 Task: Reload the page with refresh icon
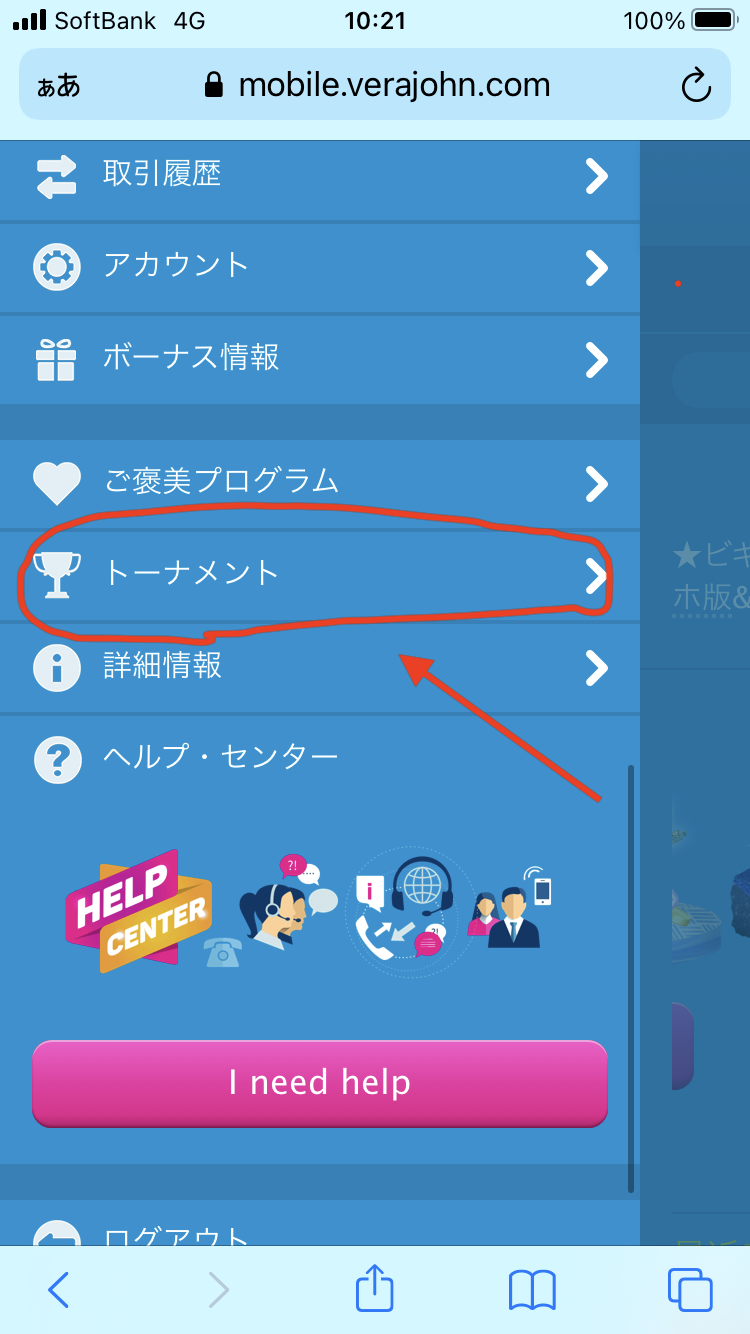[x=695, y=86]
